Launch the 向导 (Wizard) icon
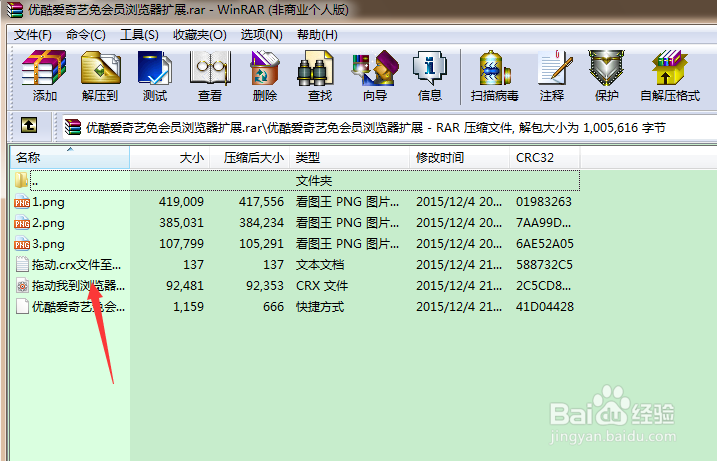The image size is (717, 461). pyautogui.click(x=375, y=68)
